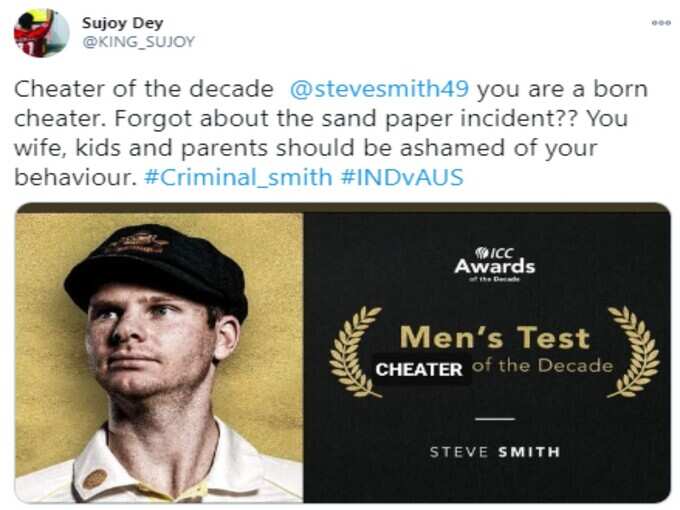The image size is (680, 510).
Task: Click the player's black cap in photo
Action: (x=156, y=269)
